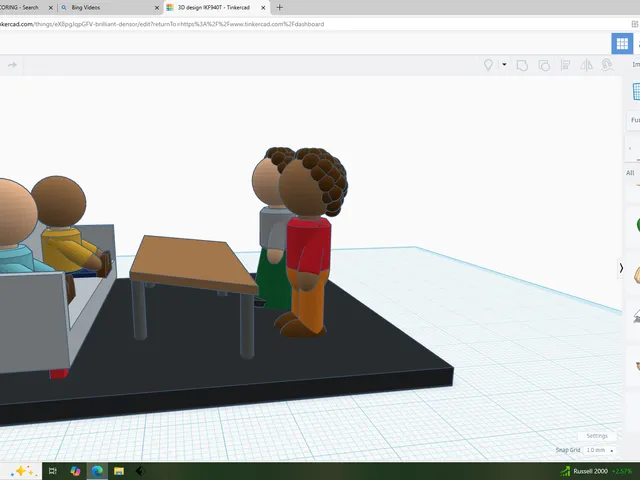Click the Microsoft Edge taskbar icon
The image size is (640, 480).
click(97, 471)
